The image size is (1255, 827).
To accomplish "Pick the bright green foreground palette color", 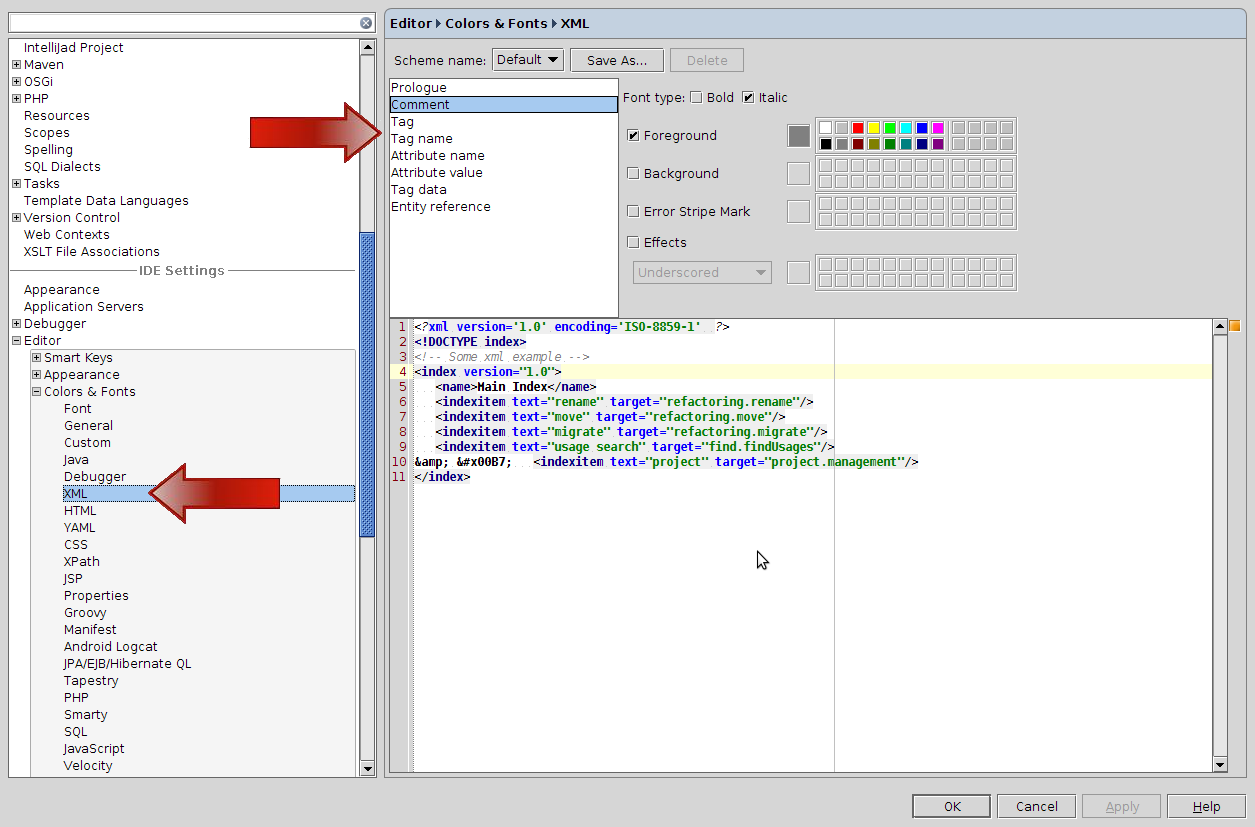I will [x=890, y=128].
